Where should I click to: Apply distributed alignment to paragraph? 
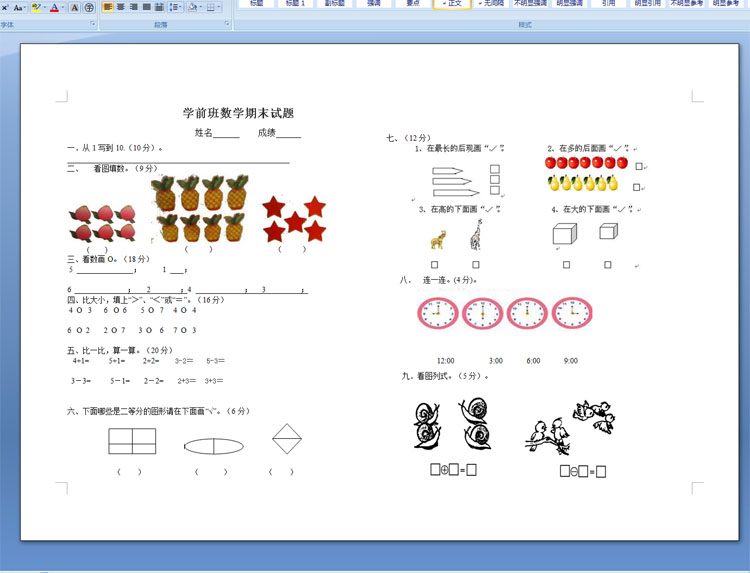(x=160, y=7)
